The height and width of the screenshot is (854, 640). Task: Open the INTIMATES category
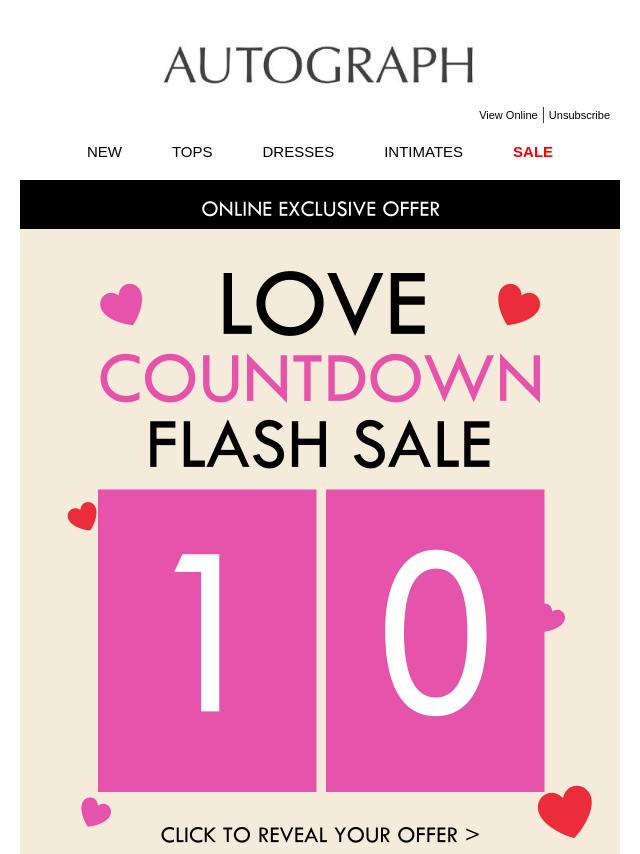point(423,152)
